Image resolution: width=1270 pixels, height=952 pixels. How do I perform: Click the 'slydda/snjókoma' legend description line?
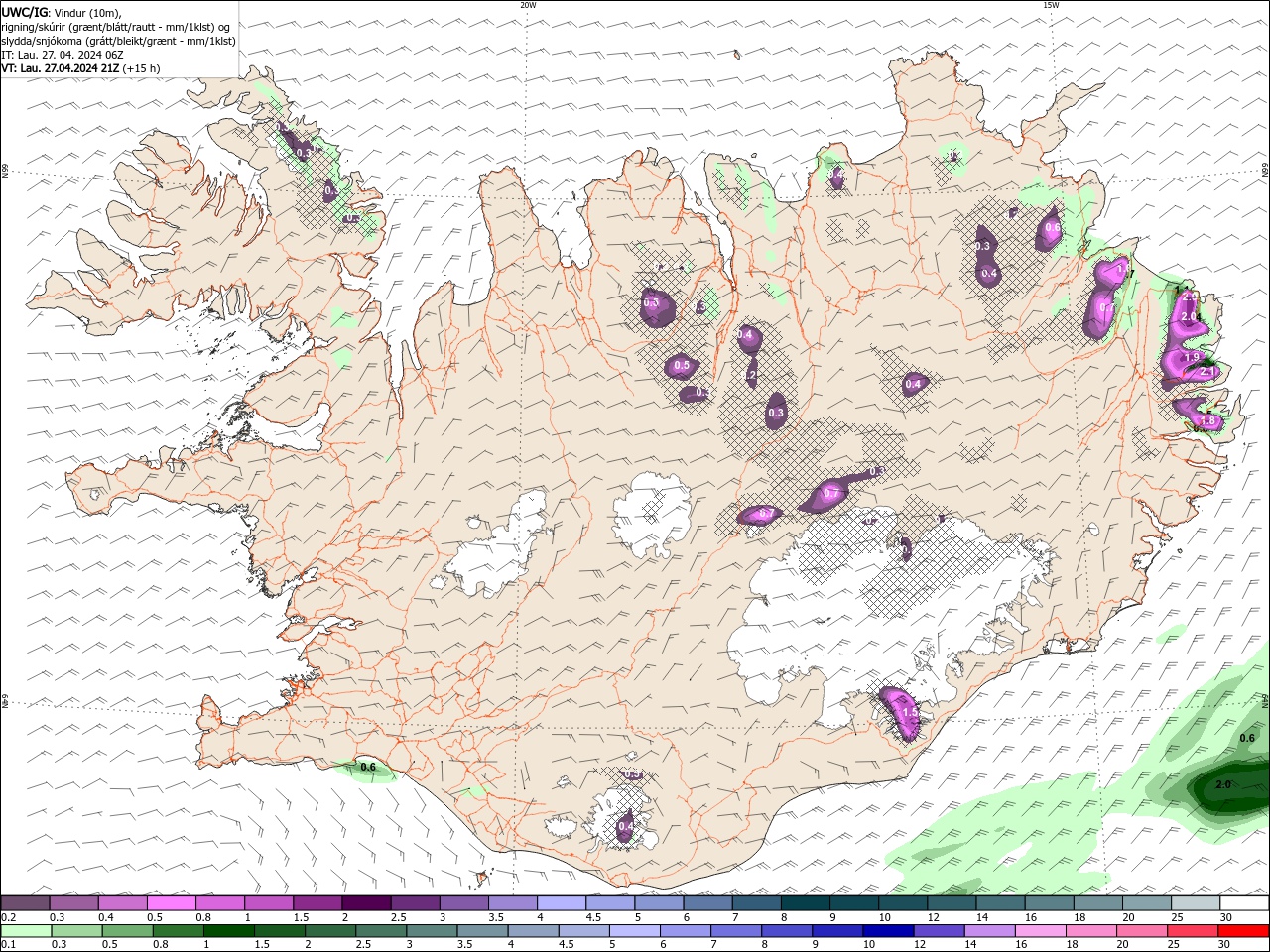click(x=119, y=41)
